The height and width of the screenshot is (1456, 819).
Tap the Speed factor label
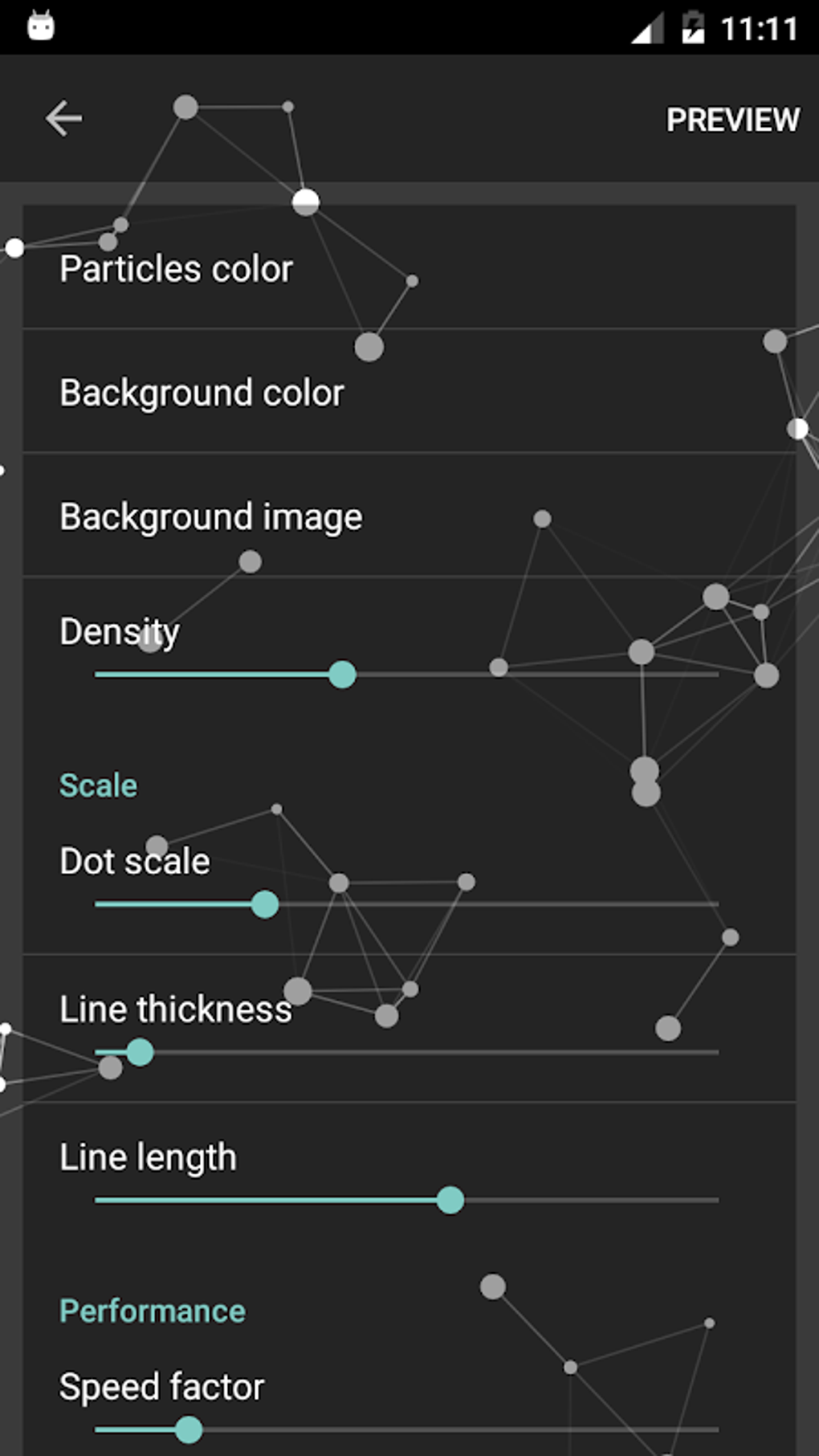161,1386
